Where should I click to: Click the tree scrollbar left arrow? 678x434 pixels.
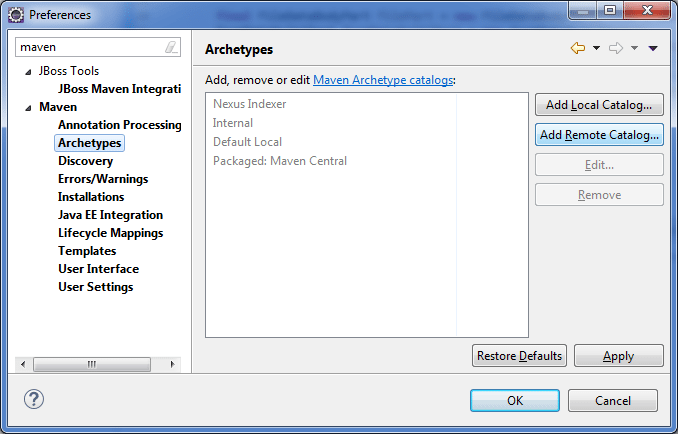point(23,364)
